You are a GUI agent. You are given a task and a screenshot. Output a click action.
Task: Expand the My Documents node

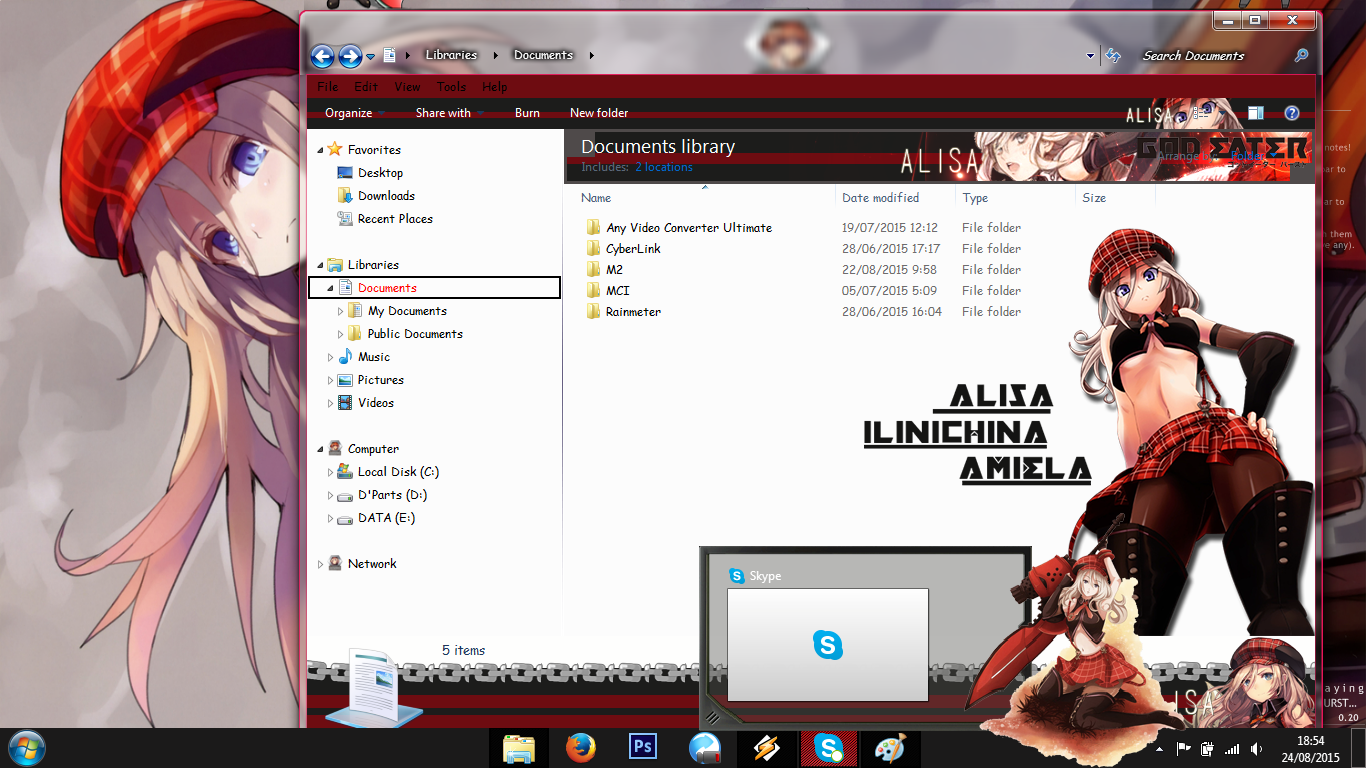click(341, 311)
